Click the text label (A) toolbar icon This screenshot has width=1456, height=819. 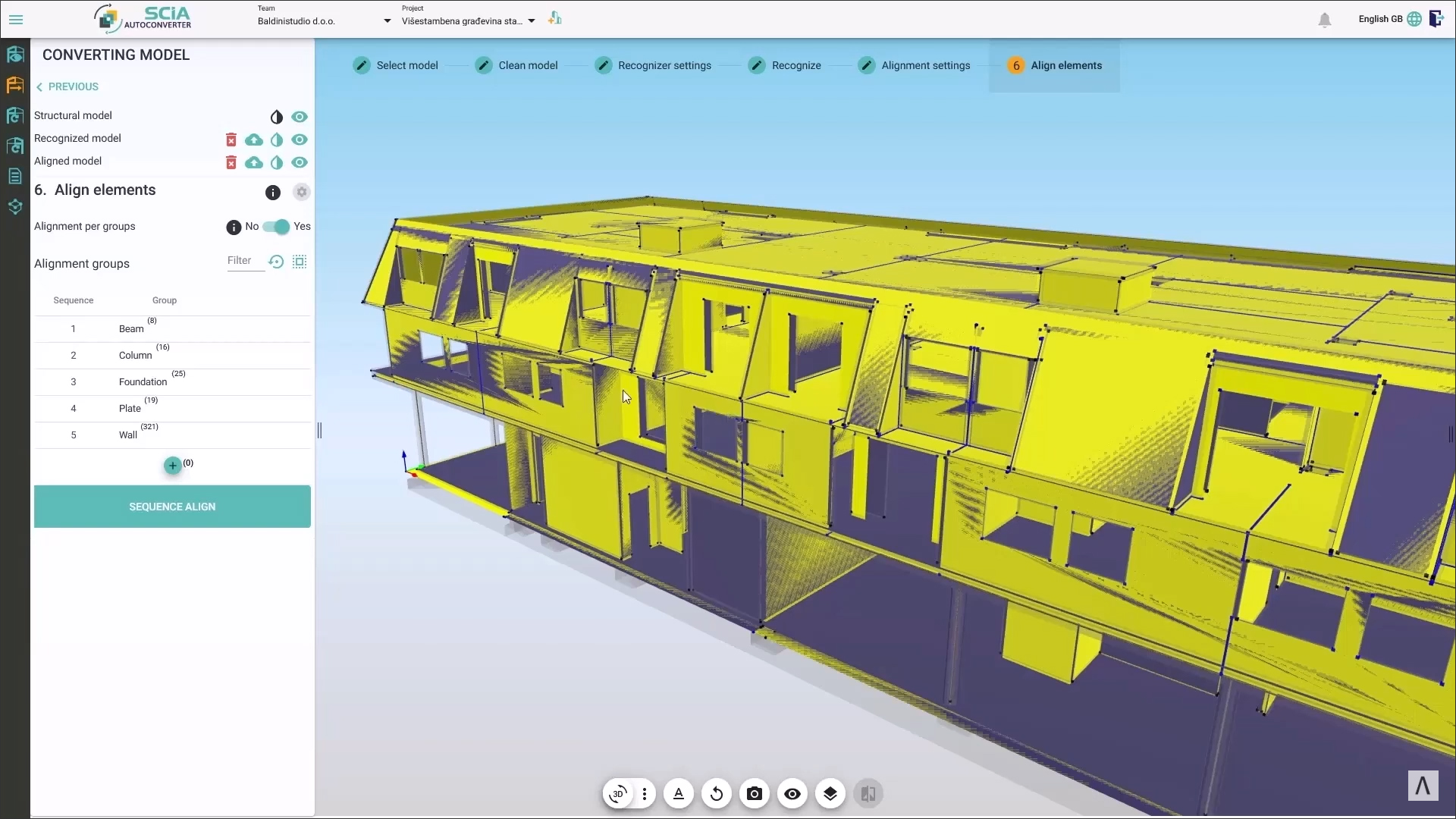(678, 794)
